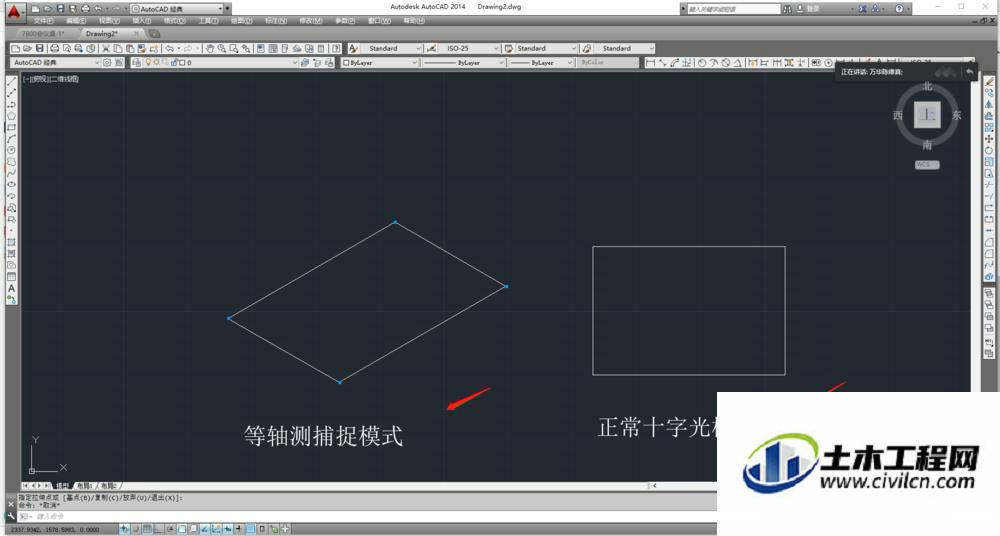Click Move tool in modify toolbar
The width and height of the screenshot is (1000, 536).
click(x=989, y=138)
